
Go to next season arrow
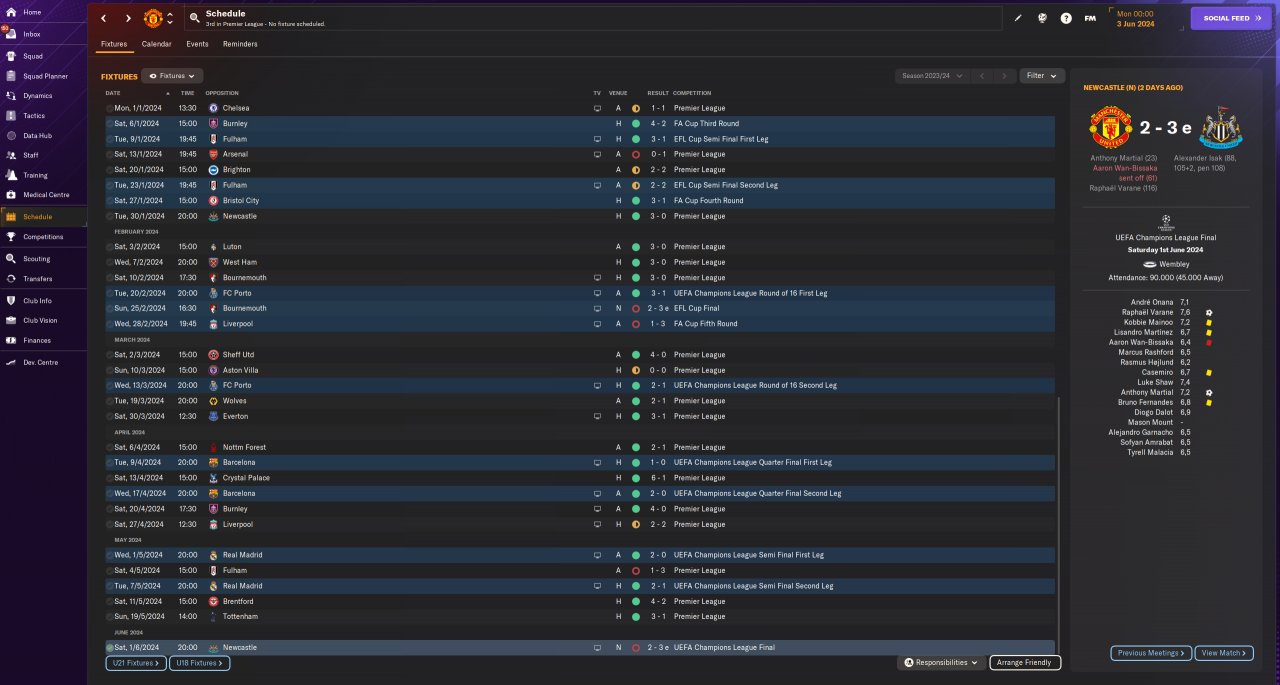1005,76
